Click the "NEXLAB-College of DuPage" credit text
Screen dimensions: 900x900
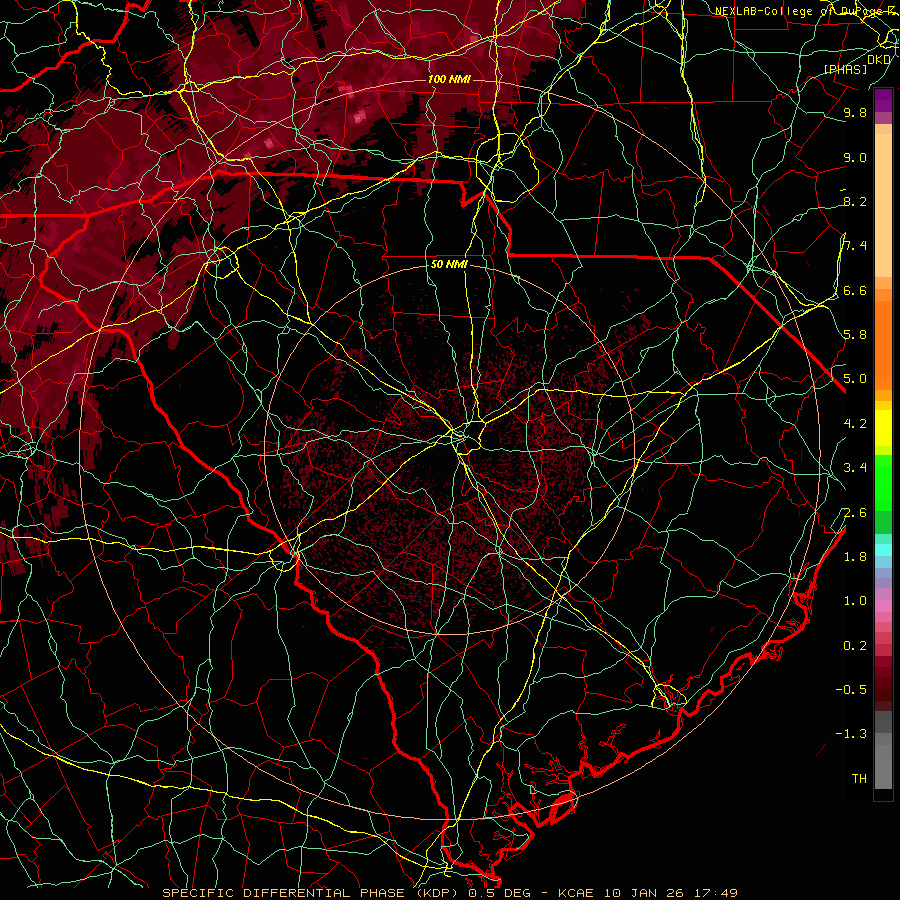tap(798, 11)
